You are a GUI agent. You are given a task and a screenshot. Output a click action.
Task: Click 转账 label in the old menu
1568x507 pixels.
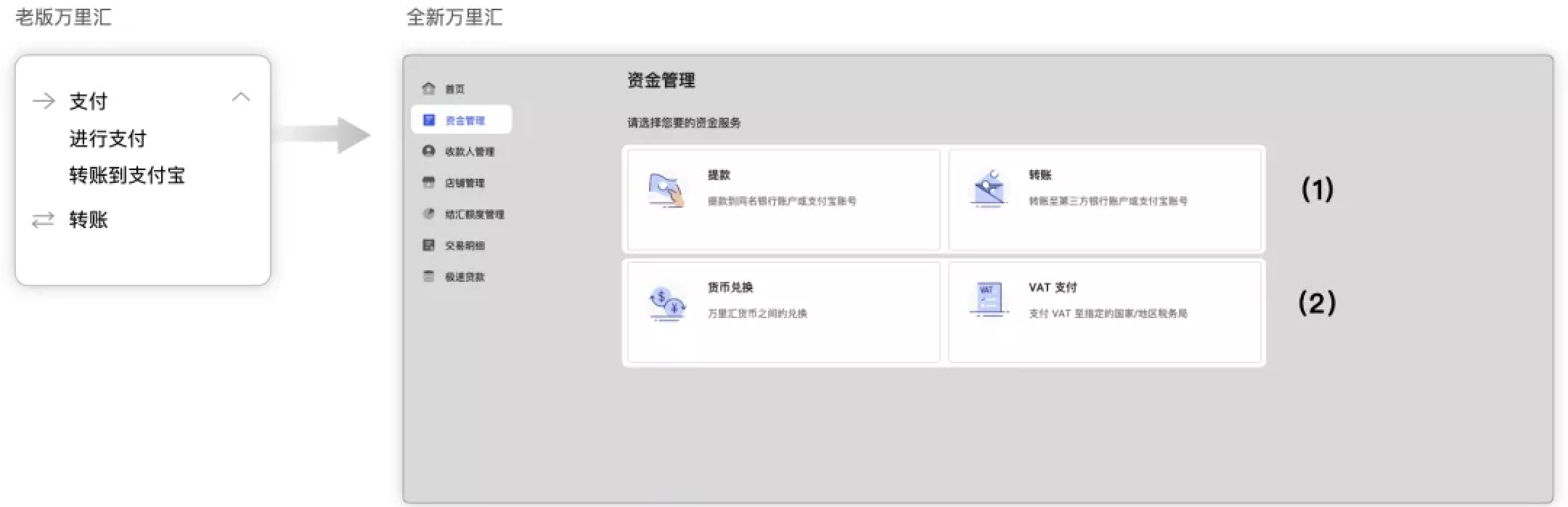point(89,219)
